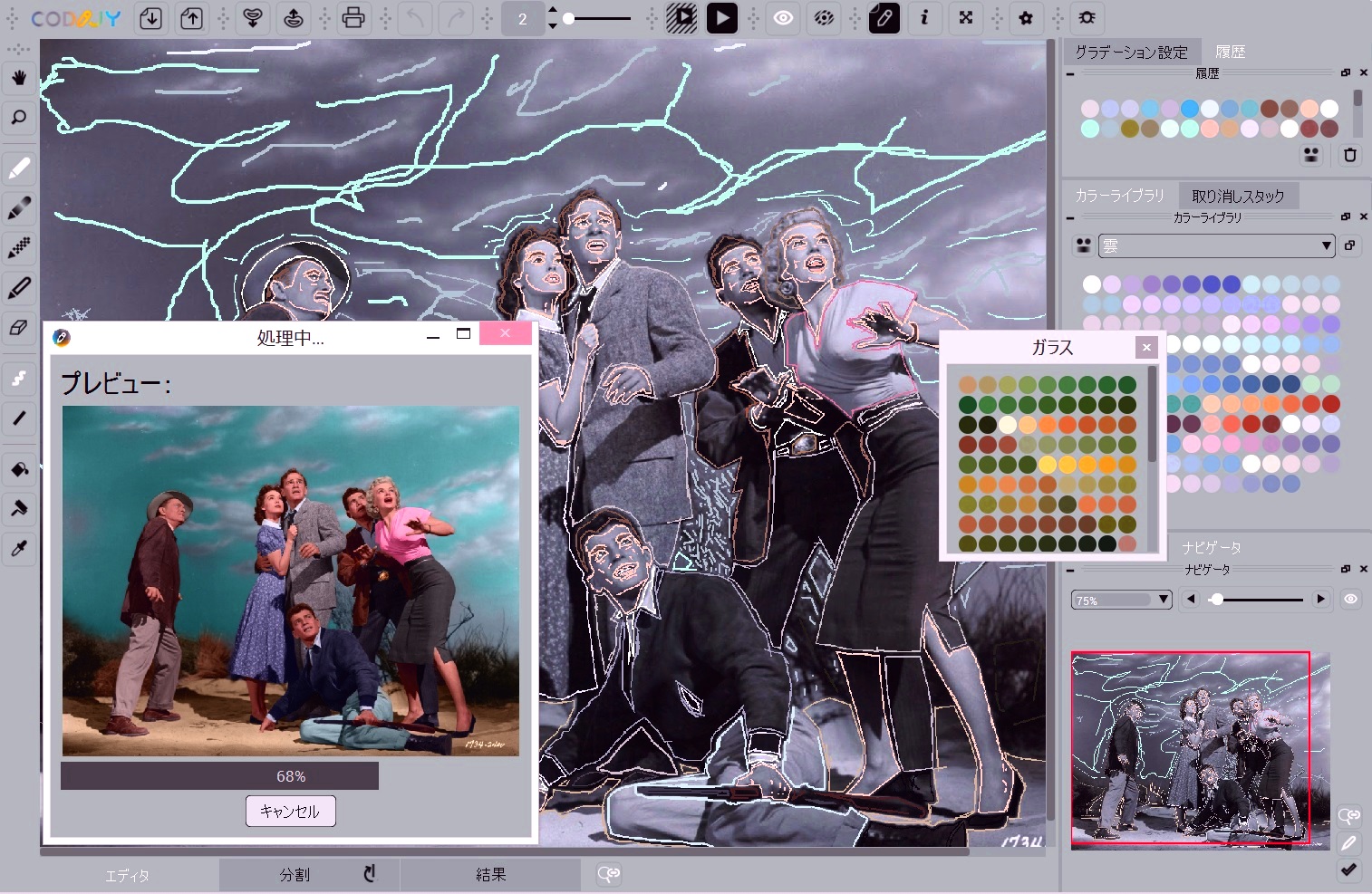Image resolution: width=1372 pixels, height=894 pixels.
Task: Open the navigator 75% zoom dropdown
Action: tap(1122, 600)
